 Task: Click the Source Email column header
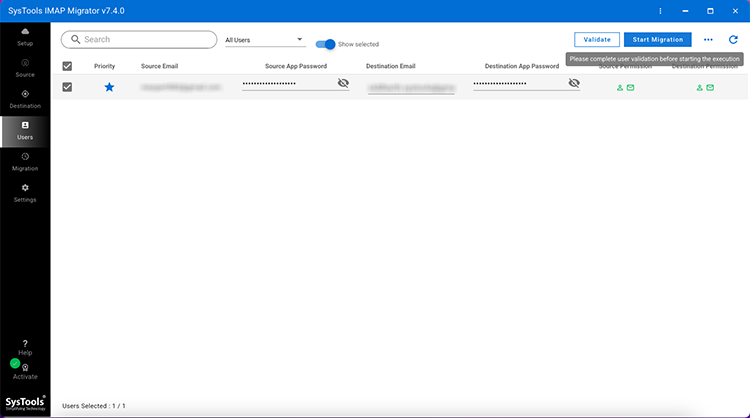coord(159,66)
